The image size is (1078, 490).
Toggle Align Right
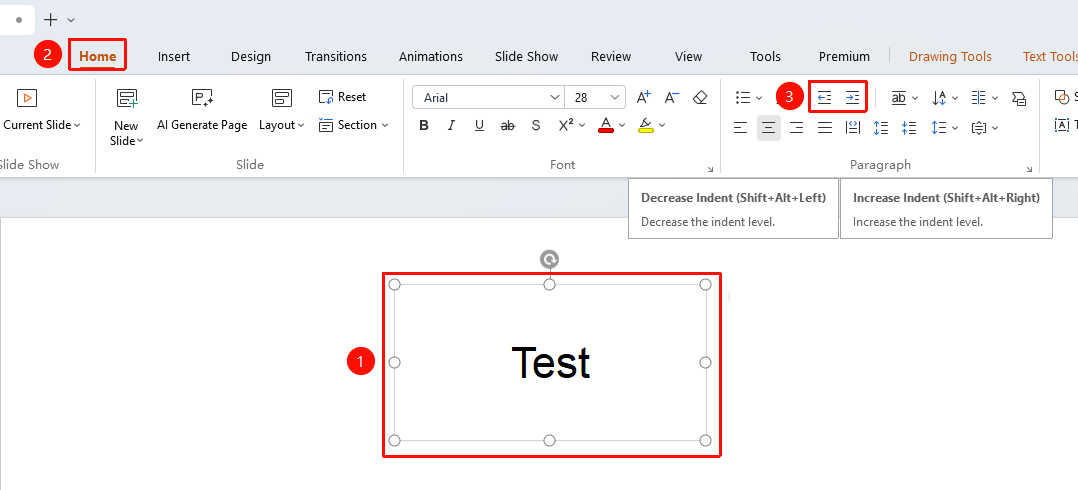pos(796,127)
